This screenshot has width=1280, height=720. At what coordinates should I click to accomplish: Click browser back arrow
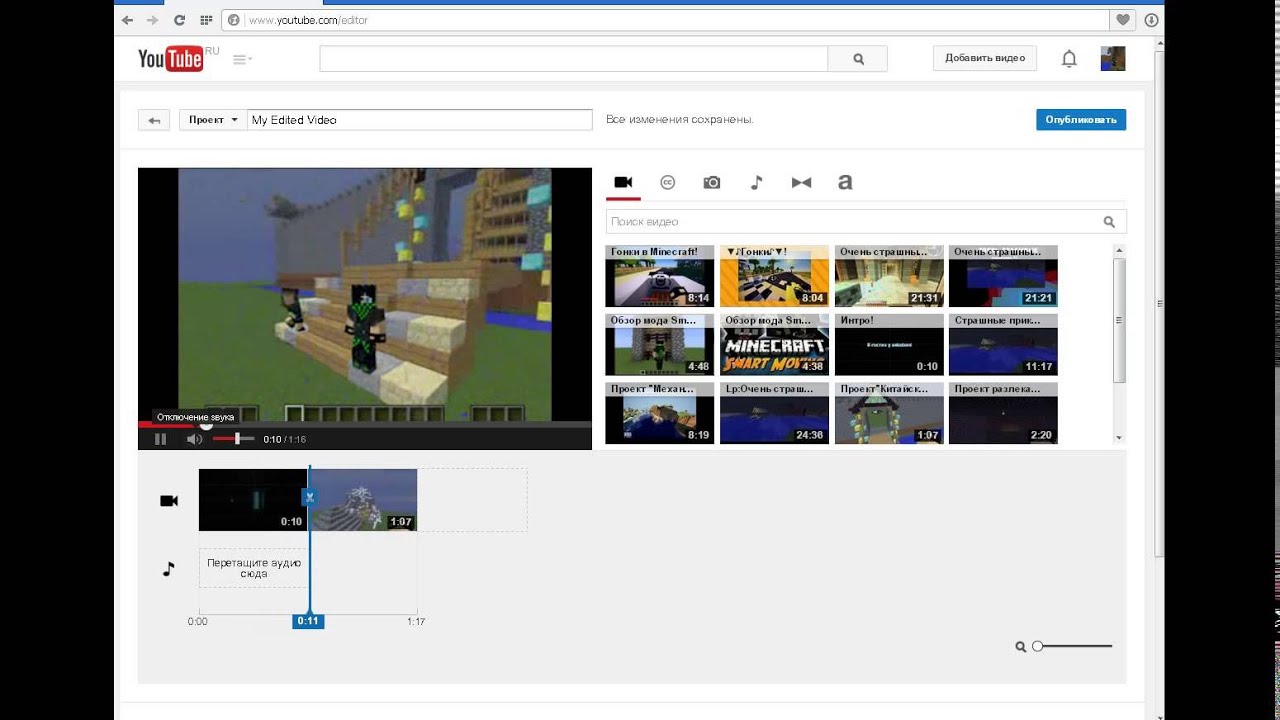point(127,20)
